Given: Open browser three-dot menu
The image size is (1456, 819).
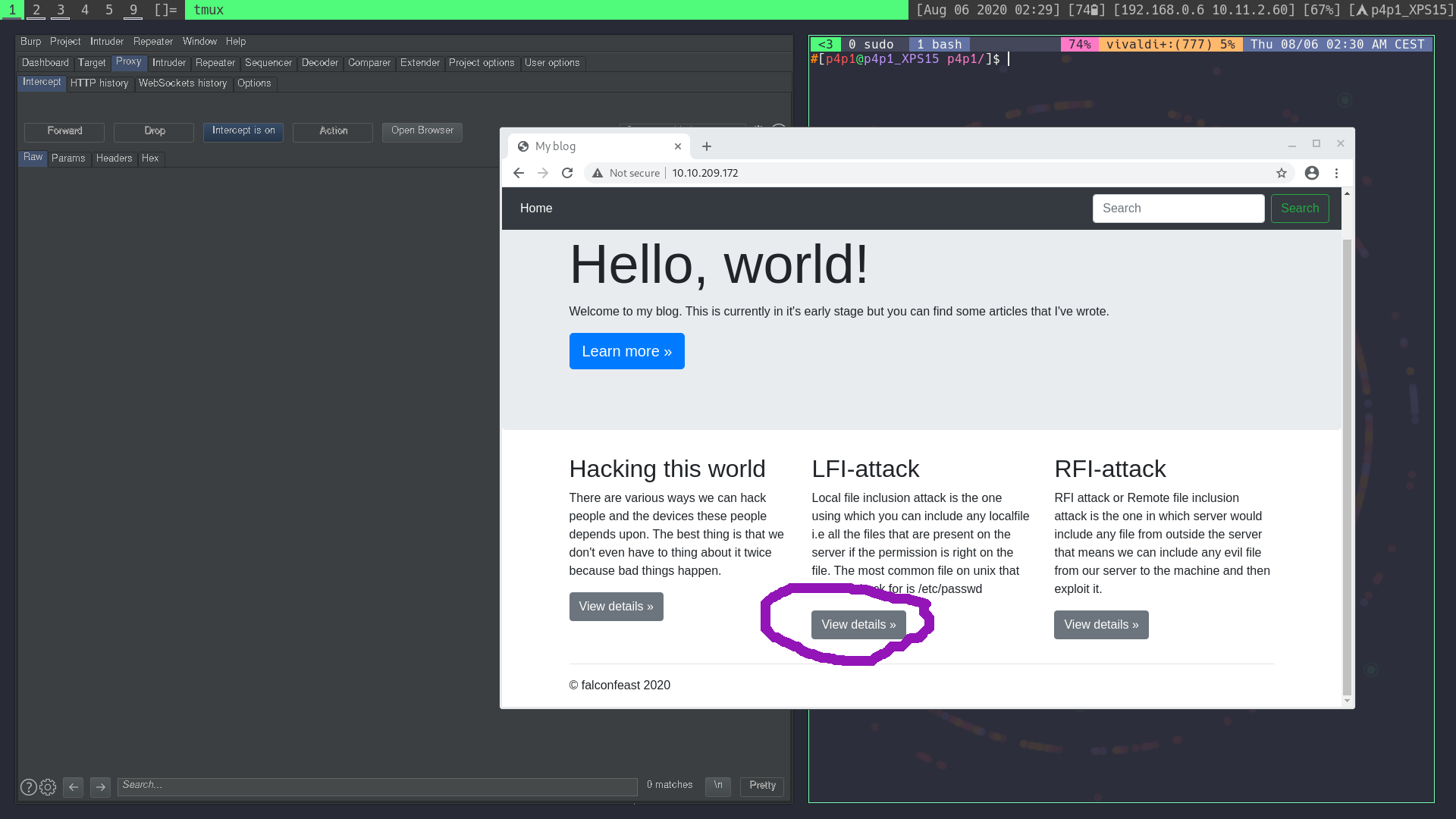Looking at the screenshot, I should click(1337, 173).
